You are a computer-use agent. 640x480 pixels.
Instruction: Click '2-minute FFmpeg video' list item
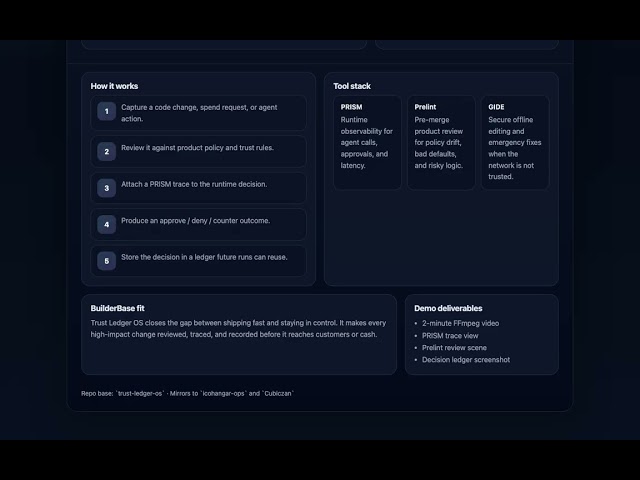460,323
